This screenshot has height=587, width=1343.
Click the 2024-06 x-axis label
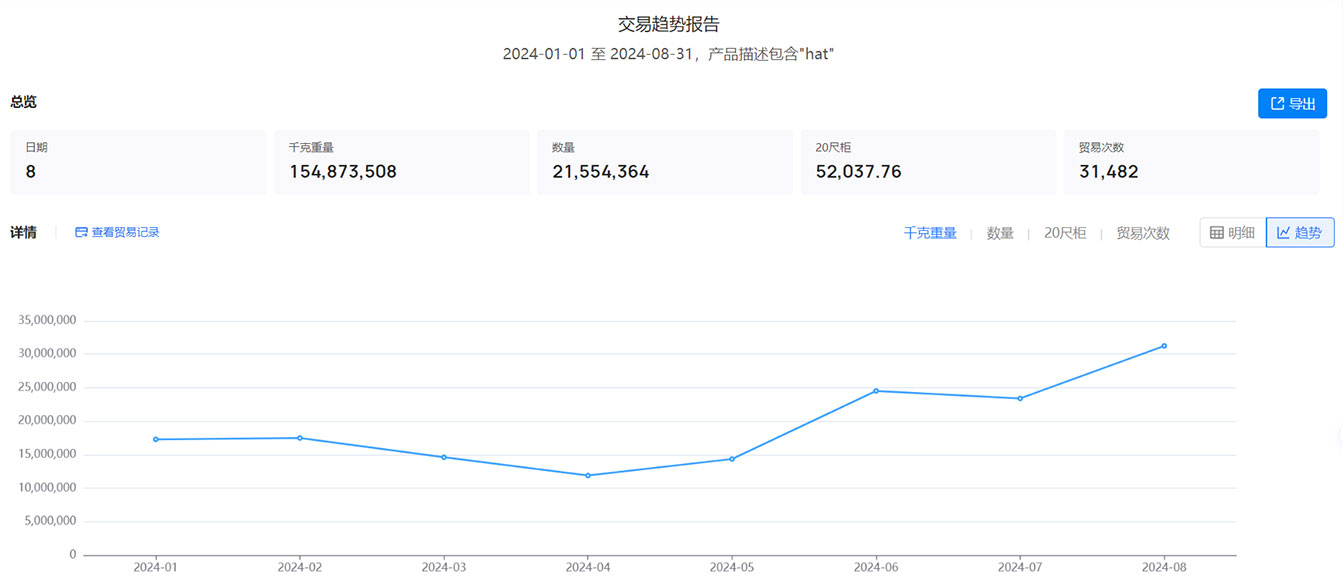pyautogui.click(x=876, y=568)
